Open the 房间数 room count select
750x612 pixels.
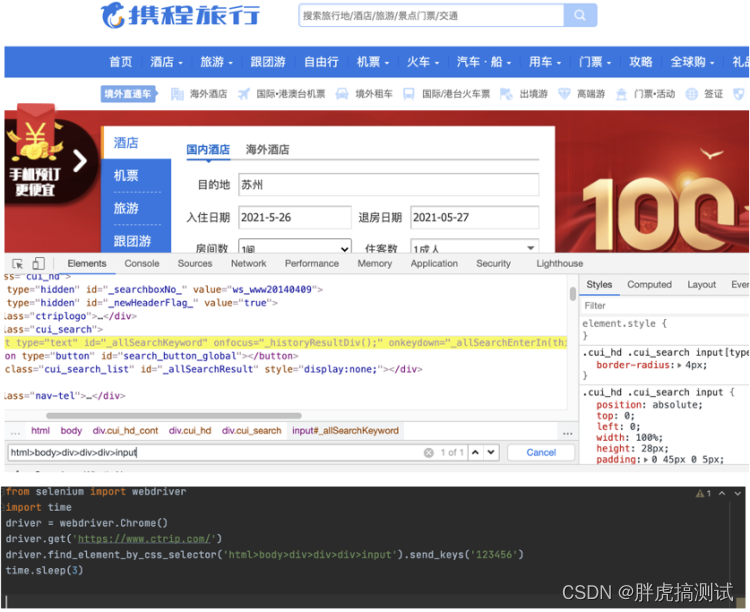pyautogui.click(x=295, y=246)
